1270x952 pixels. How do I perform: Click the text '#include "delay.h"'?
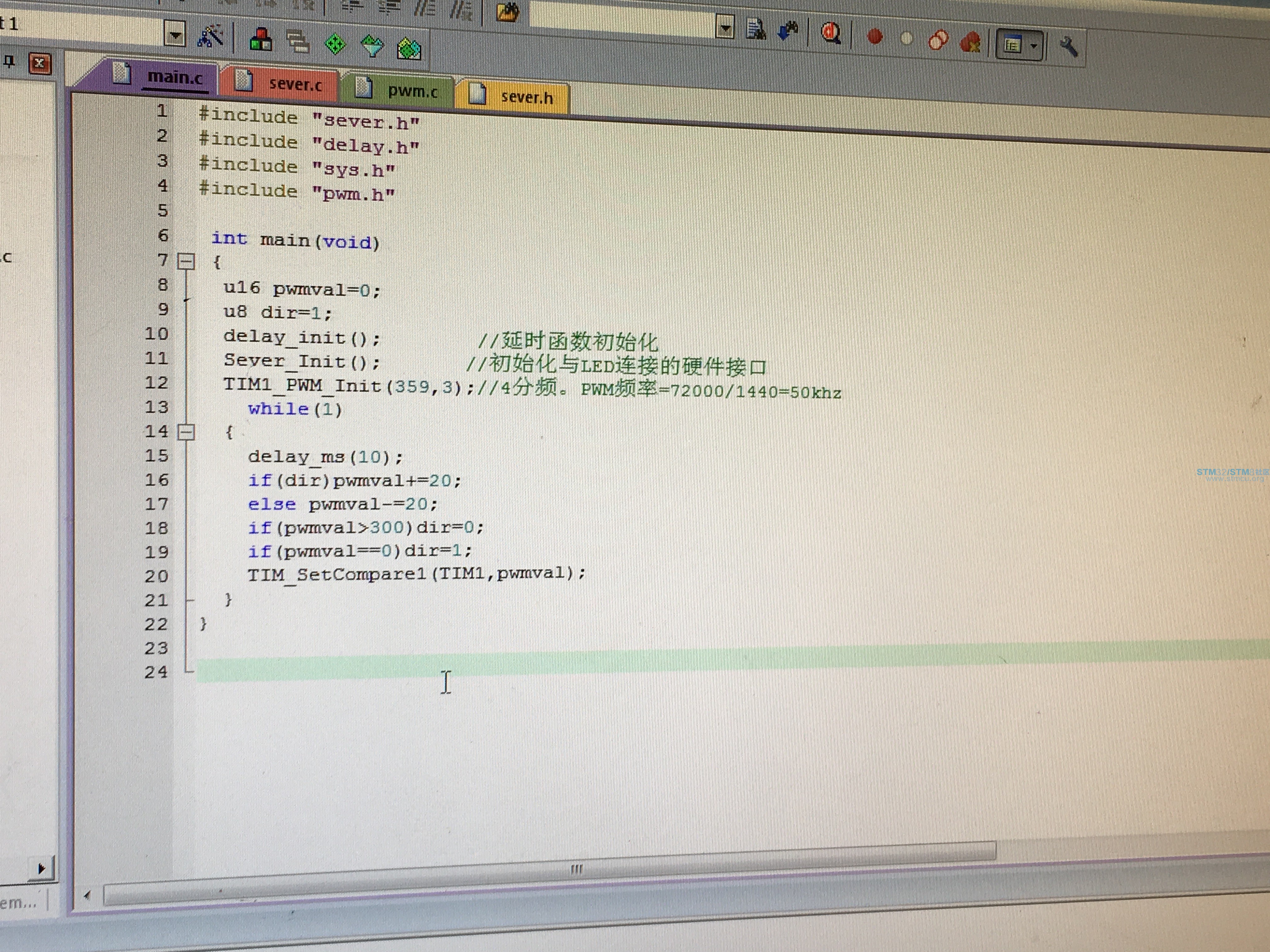[309, 144]
